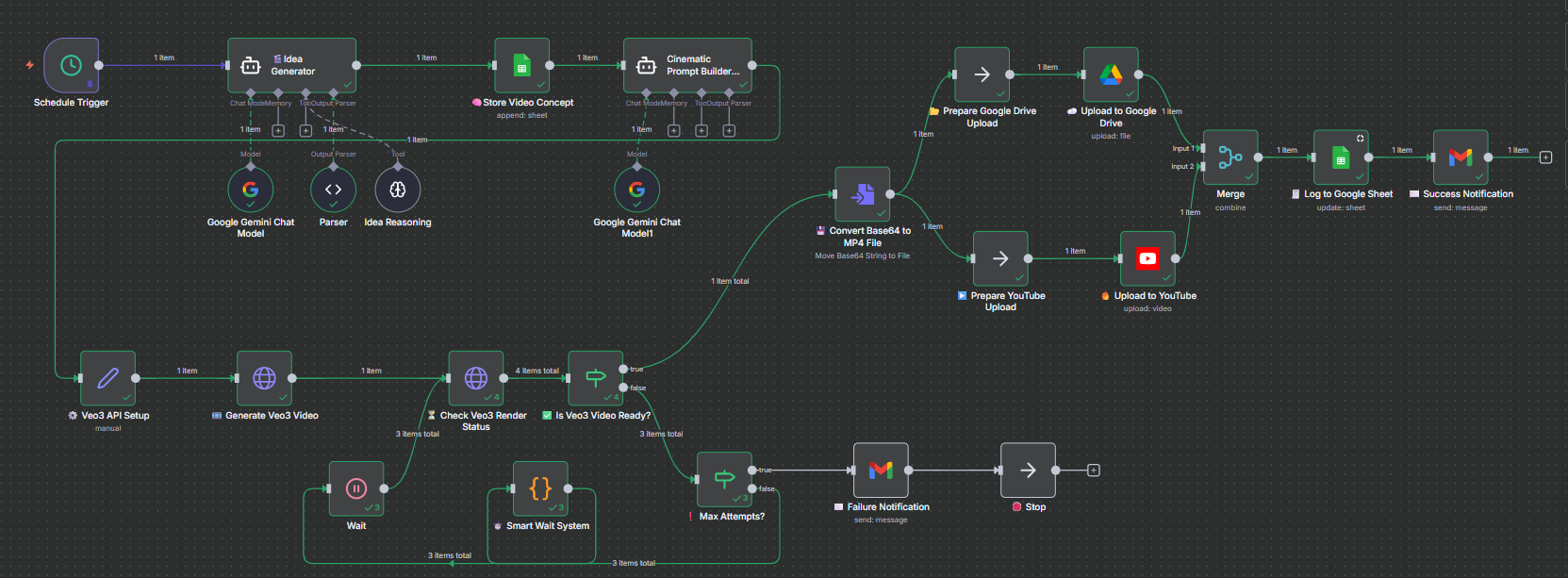Viewport: 1568px width, 578px height.
Task: Select Convert Base64 to MP4 File node
Action: click(x=863, y=194)
